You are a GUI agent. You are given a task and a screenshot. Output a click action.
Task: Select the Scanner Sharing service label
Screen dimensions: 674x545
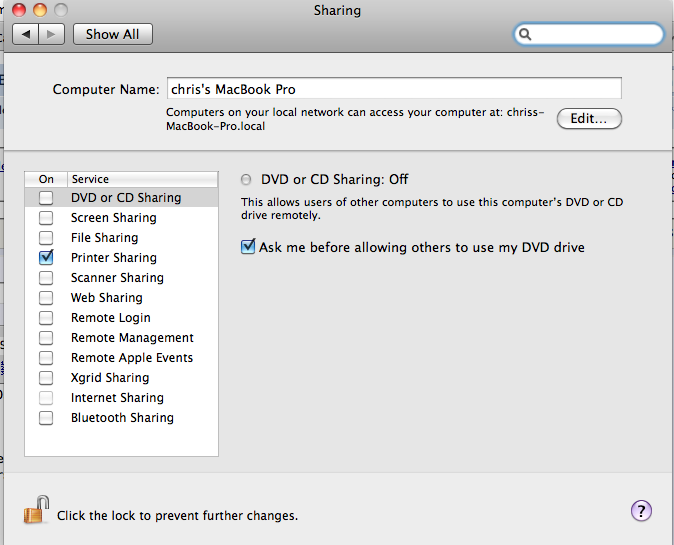(117, 278)
